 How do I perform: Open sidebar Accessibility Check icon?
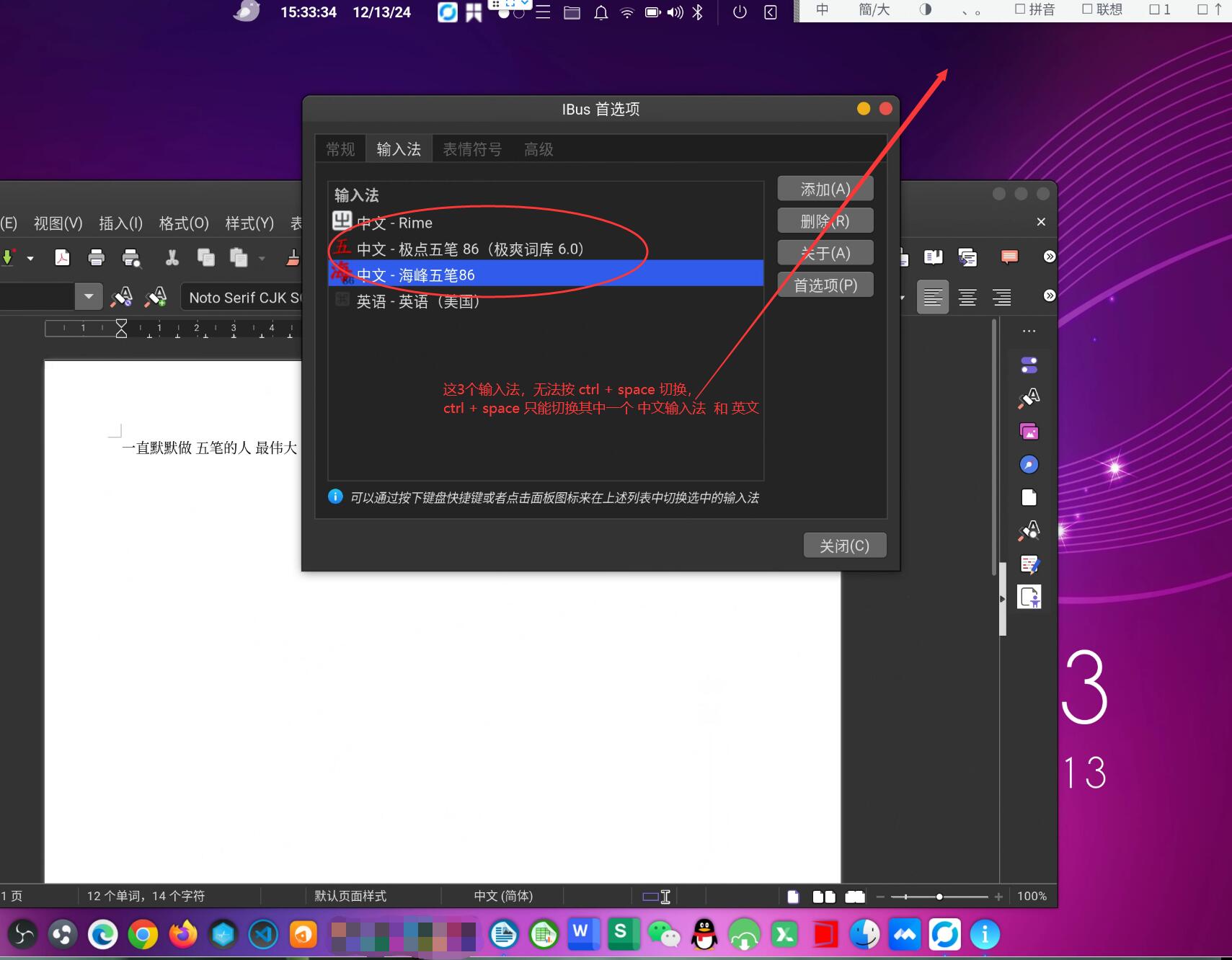[1029, 597]
